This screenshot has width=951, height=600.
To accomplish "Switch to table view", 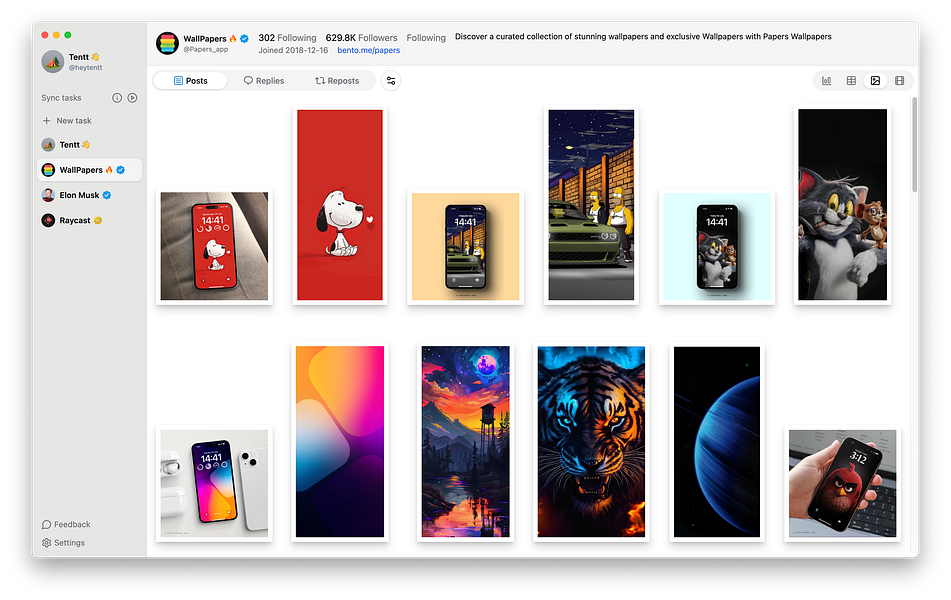I will point(851,81).
